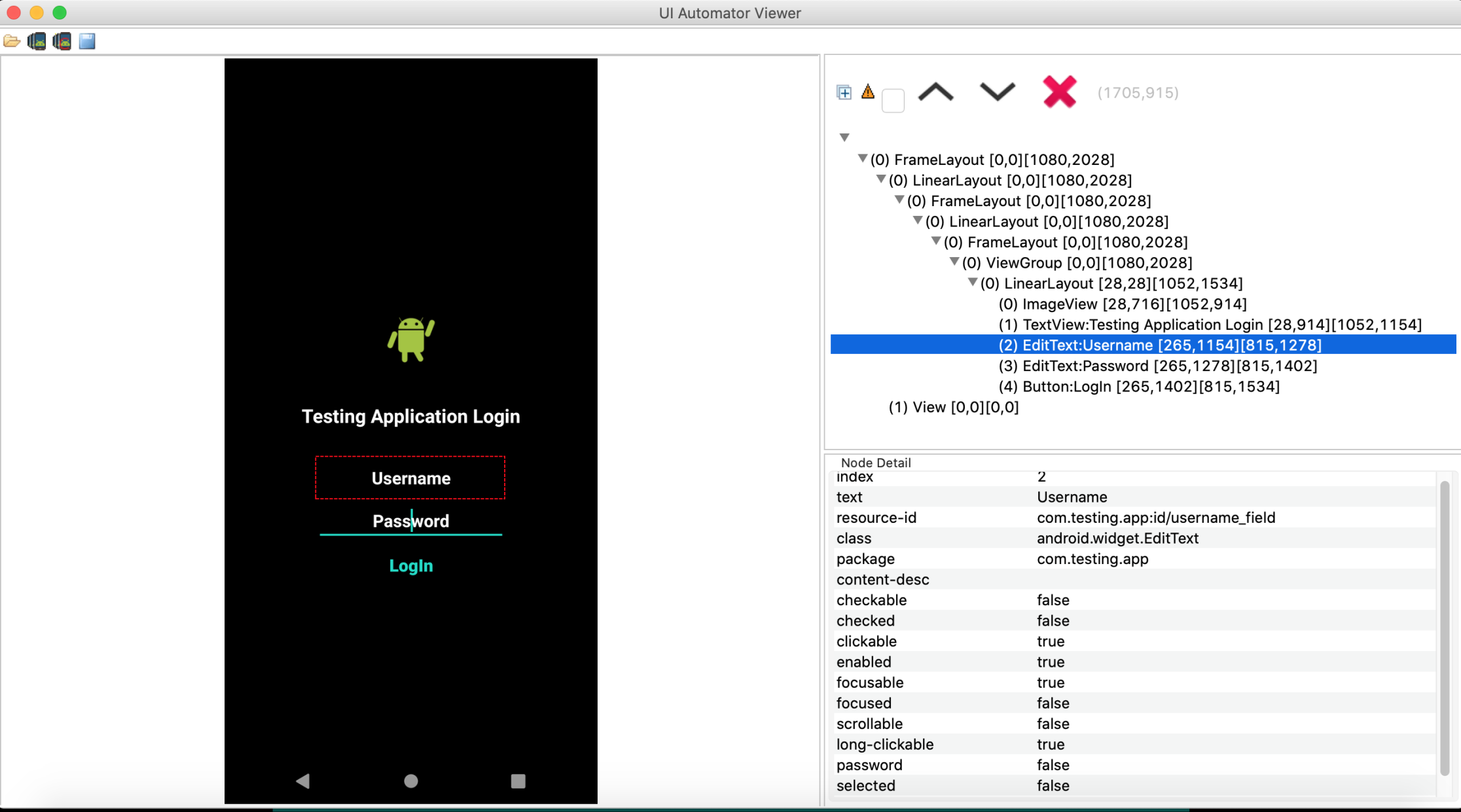The image size is (1461, 812).
Task: Collapse fifth-level FrameLayout triangle
Action: tap(936, 241)
